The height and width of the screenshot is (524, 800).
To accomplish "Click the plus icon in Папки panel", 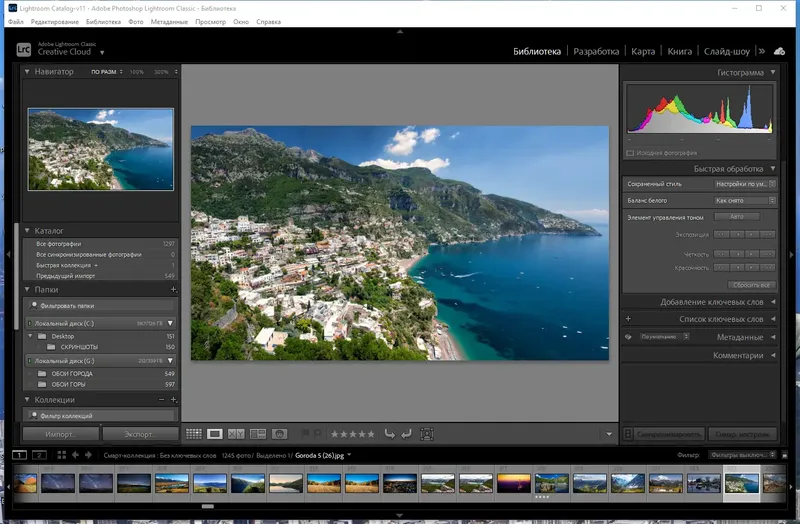I will click(x=173, y=289).
